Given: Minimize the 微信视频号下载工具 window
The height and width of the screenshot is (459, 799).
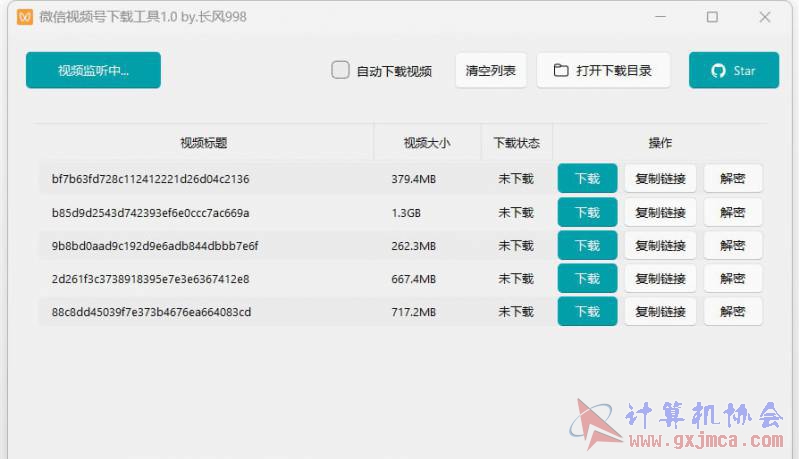Looking at the screenshot, I should coord(660,17).
